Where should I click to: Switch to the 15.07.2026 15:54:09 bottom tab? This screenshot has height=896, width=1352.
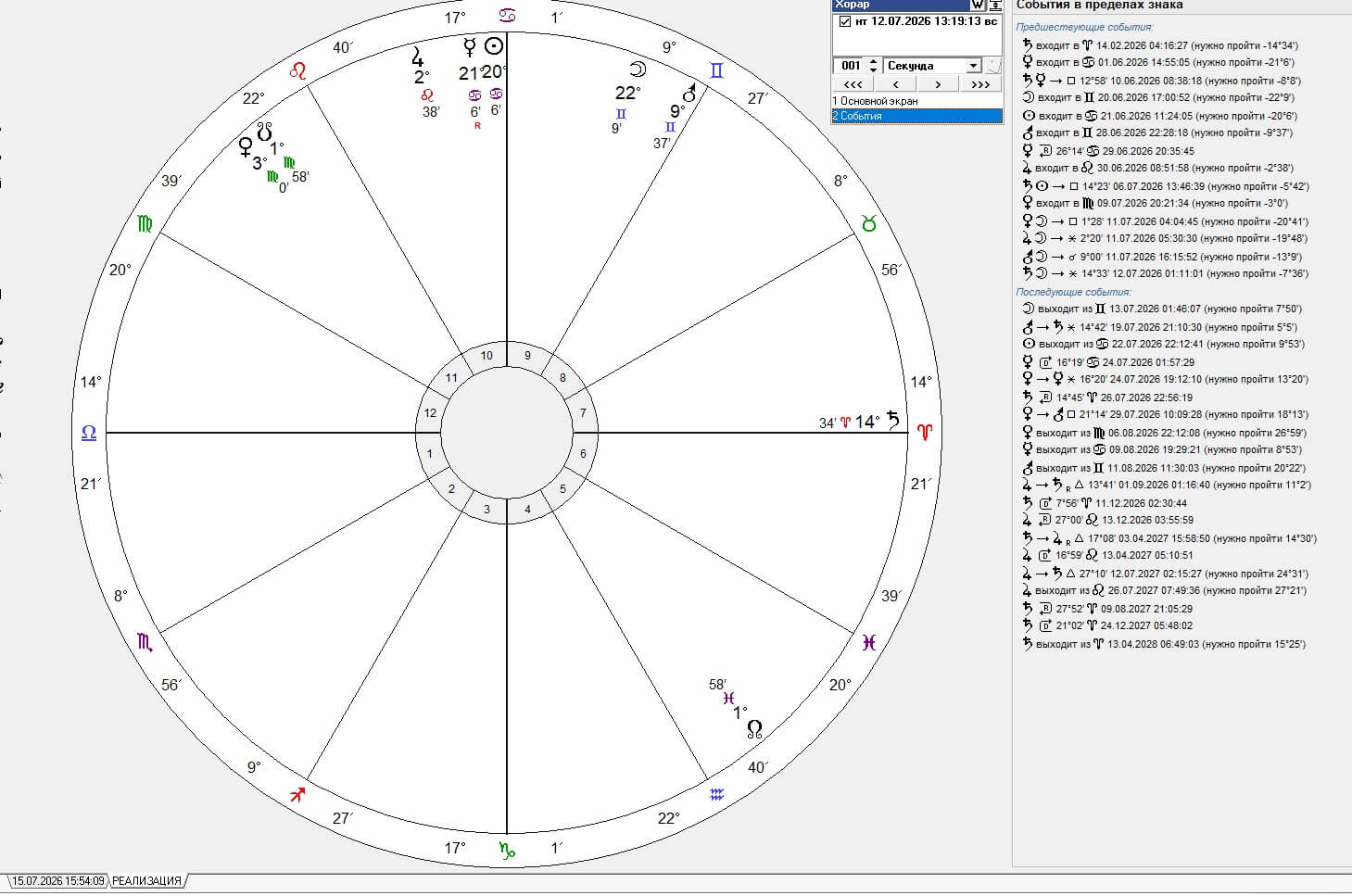click(58, 881)
